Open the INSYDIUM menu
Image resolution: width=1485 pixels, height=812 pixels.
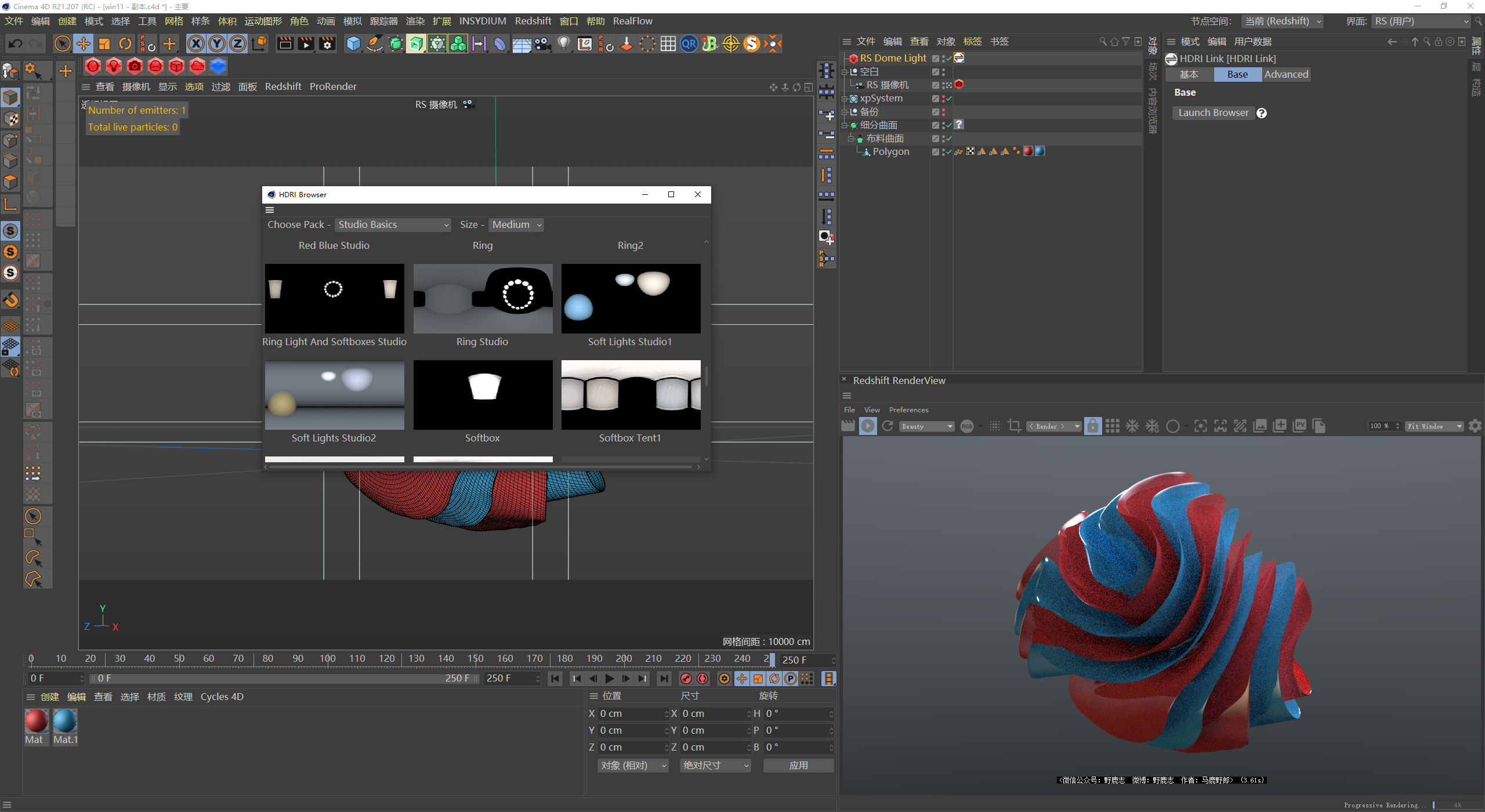point(483,21)
